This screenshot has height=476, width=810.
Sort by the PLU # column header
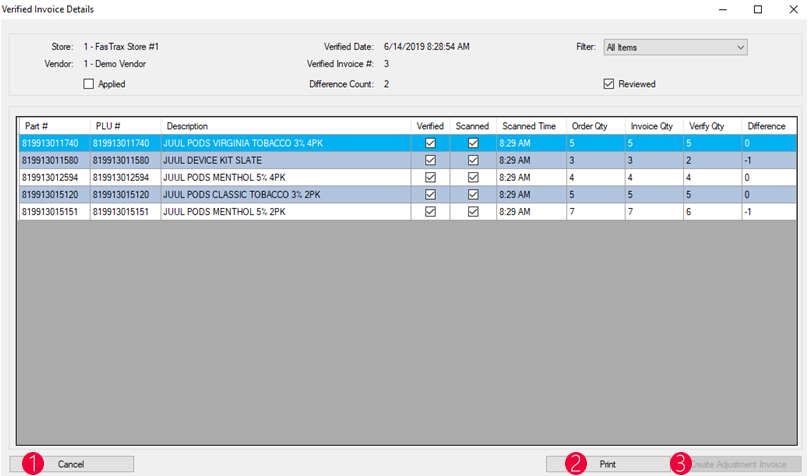click(x=126, y=126)
